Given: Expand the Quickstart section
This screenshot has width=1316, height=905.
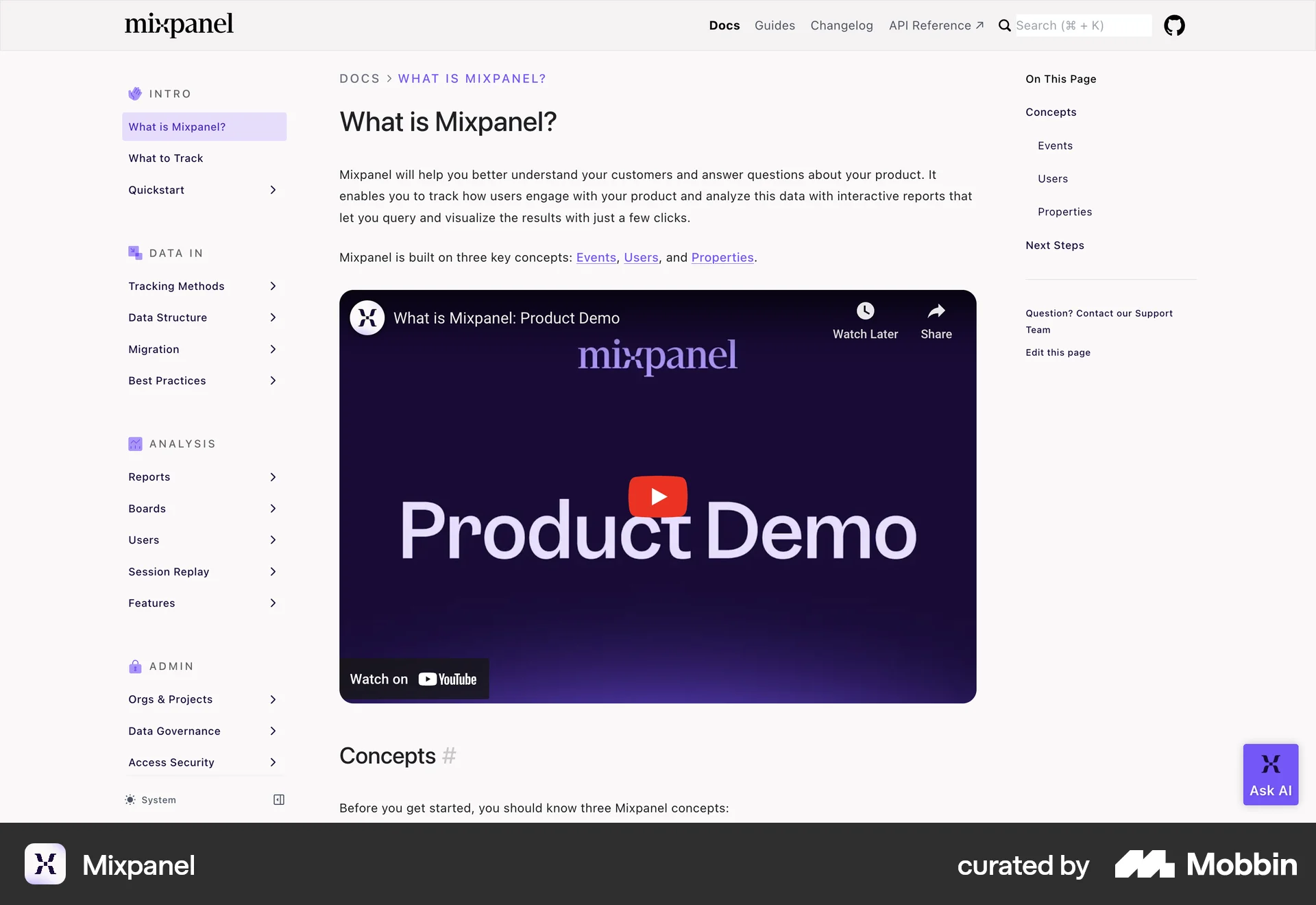Looking at the screenshot, I should 273,190.
